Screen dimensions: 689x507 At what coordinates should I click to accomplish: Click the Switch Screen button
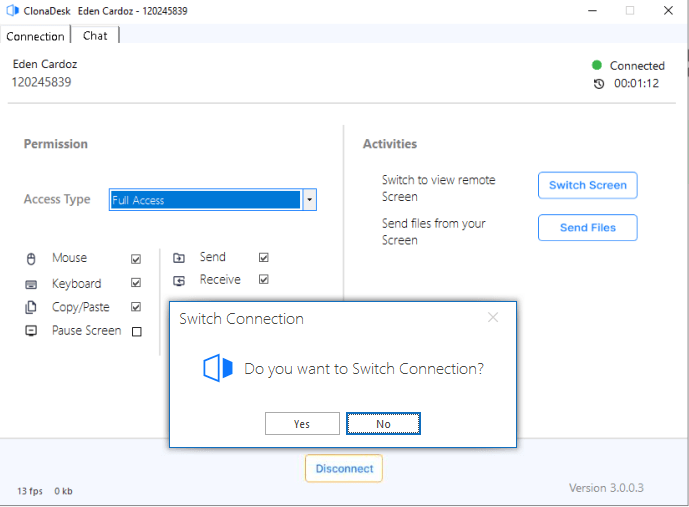pos(587,185)
